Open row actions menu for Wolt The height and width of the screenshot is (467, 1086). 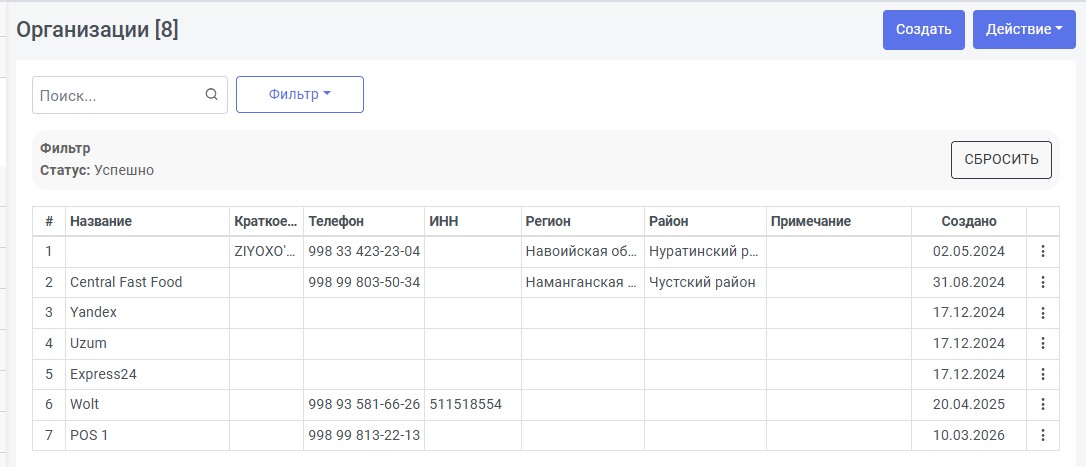click(x=1042, y=404)
